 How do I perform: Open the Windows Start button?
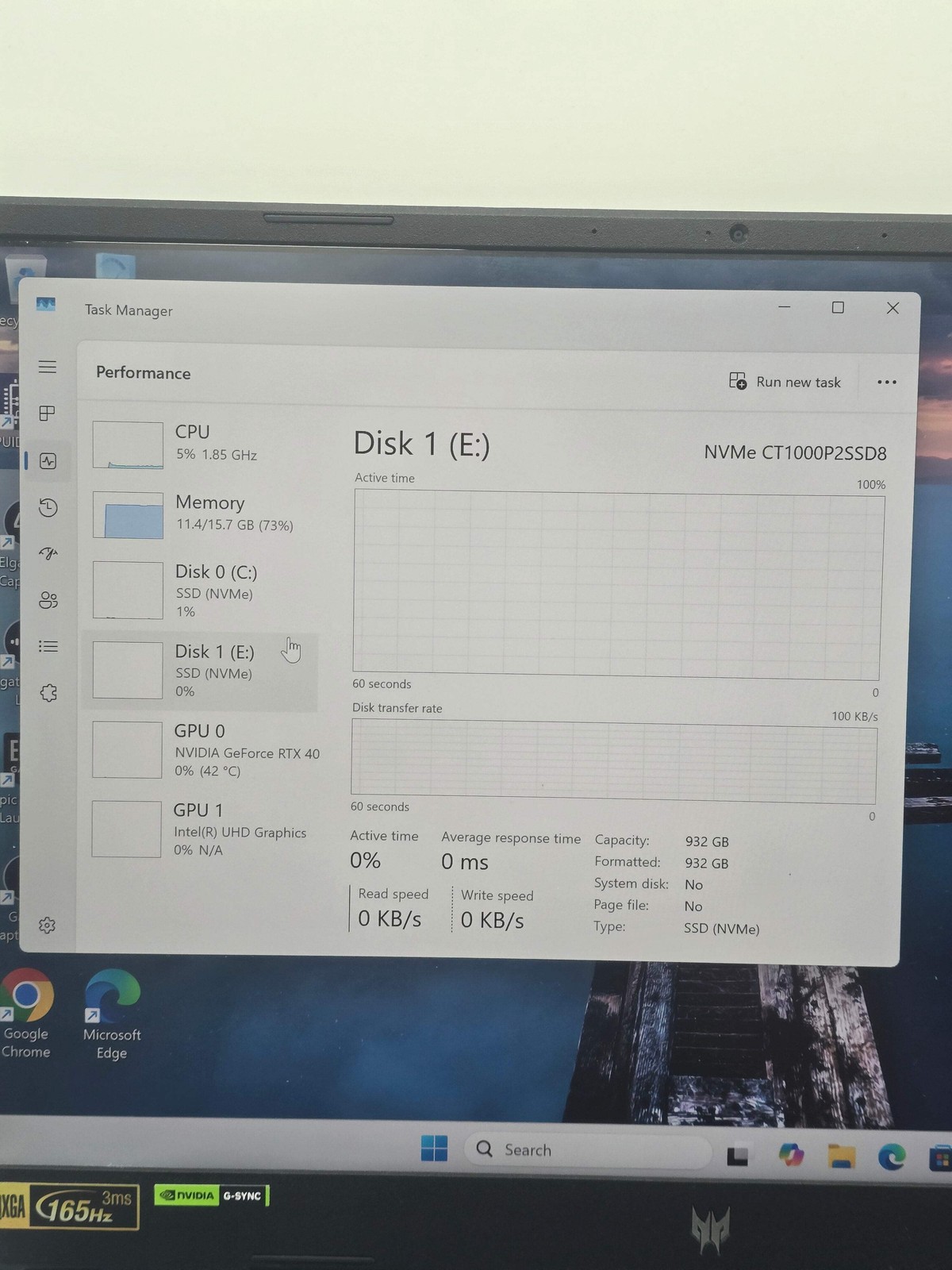pos(434,1149)
